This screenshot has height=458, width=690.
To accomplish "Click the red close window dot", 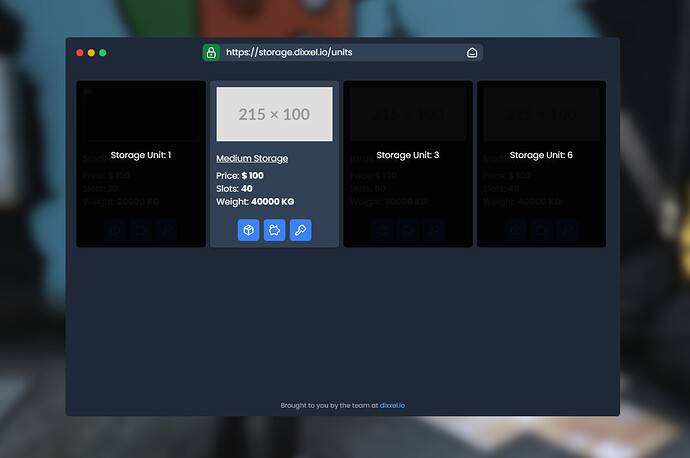I will [x=80, y=53].
